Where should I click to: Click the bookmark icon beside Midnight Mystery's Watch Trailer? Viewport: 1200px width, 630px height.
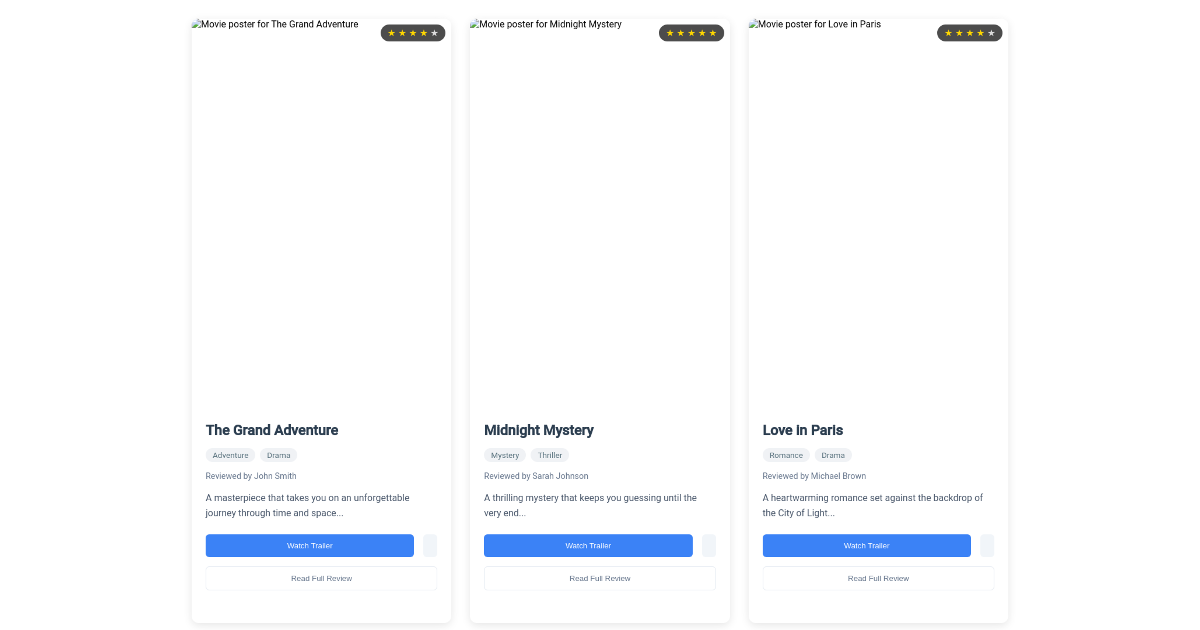(x=709, y=545)
